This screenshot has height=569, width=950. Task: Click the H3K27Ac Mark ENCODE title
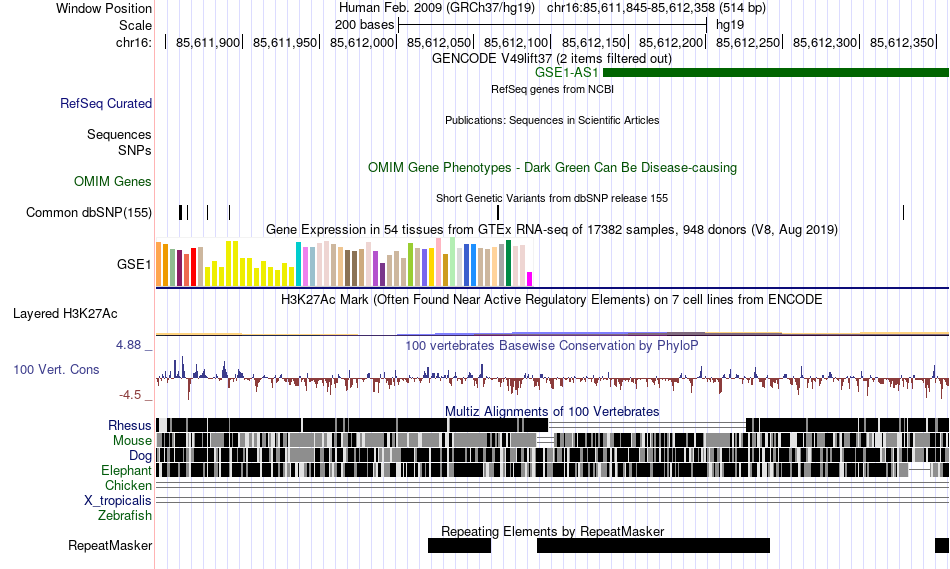coord(552,299)
